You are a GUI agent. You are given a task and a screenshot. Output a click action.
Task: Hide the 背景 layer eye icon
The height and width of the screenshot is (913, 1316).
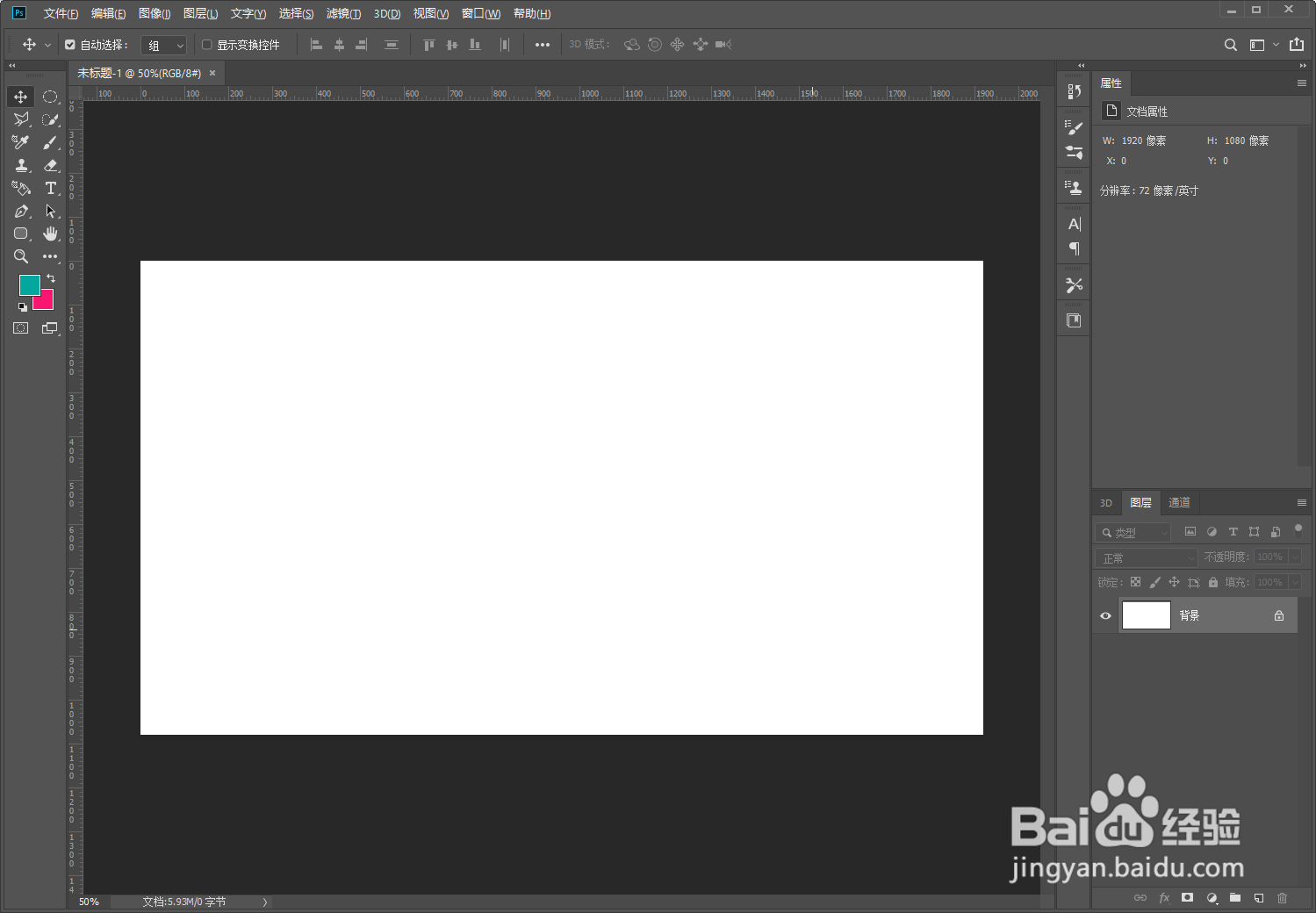[1105, 615]
